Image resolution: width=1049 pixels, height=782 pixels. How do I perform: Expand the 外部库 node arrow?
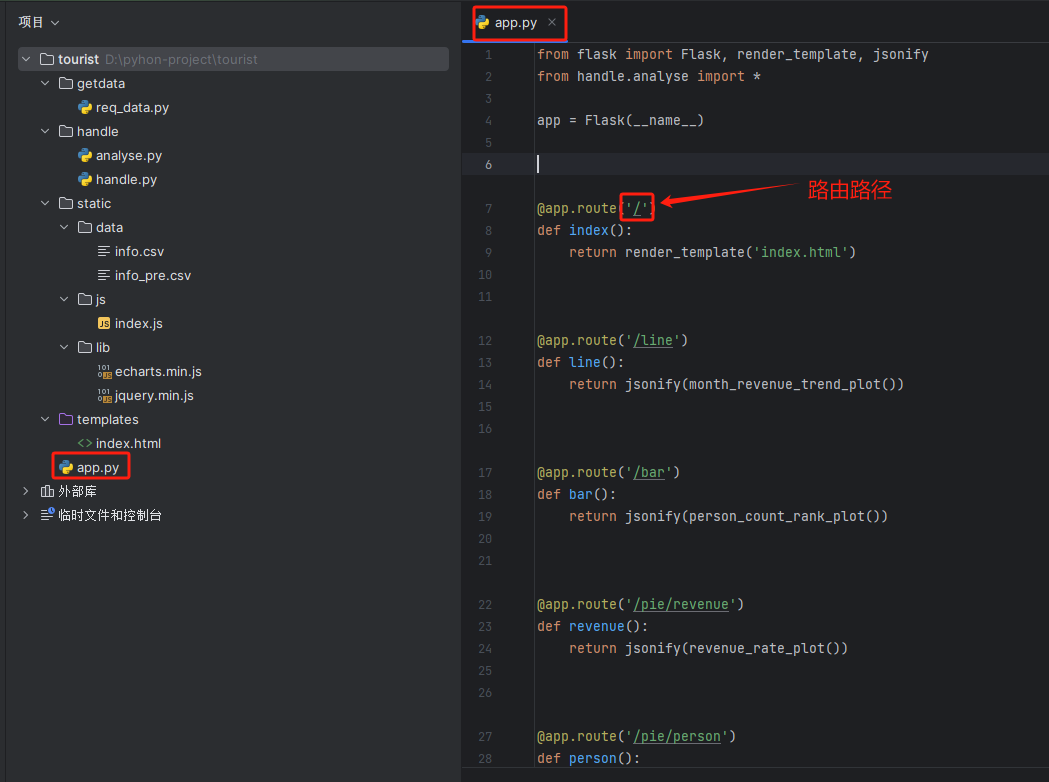(x=26, y=492)
